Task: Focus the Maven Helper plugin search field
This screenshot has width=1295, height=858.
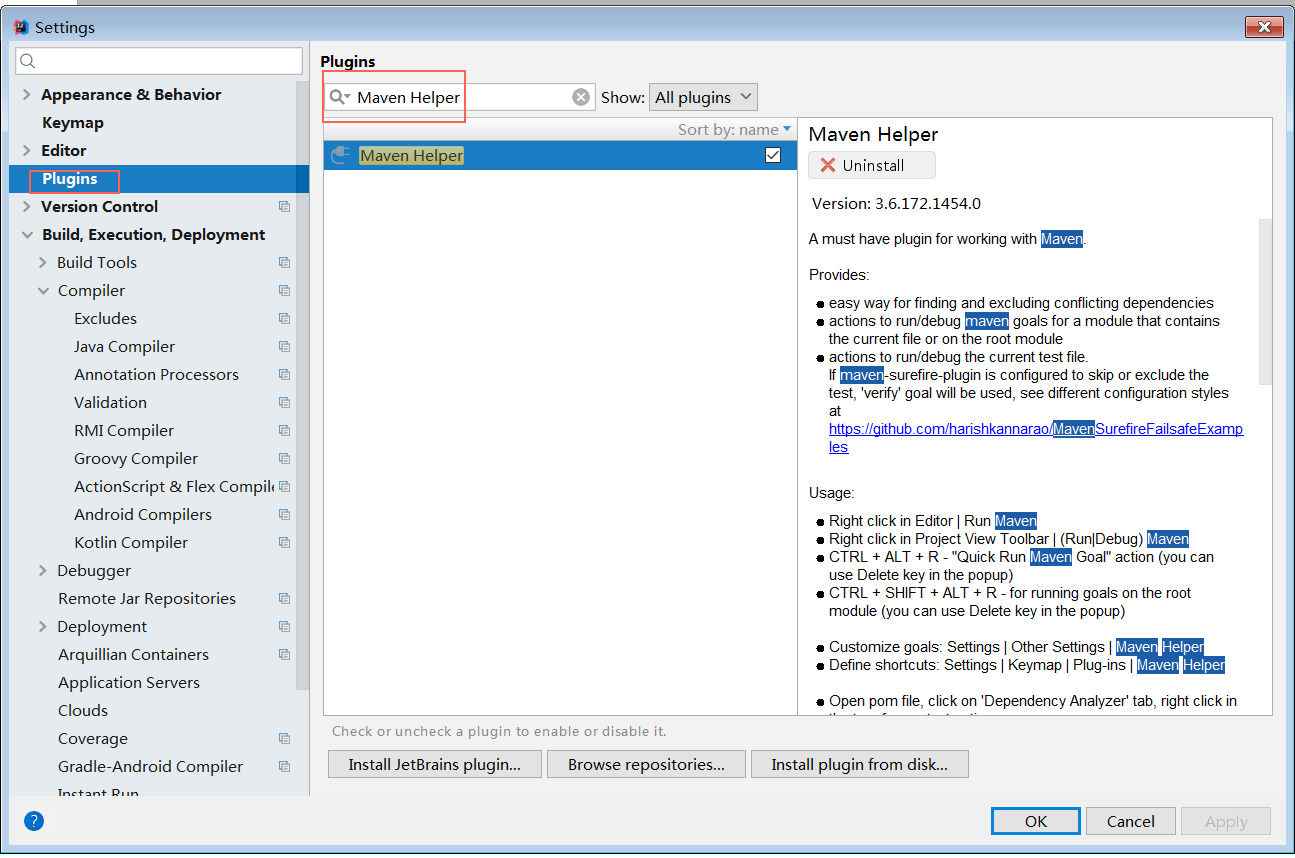Action: tap(460, 97)
